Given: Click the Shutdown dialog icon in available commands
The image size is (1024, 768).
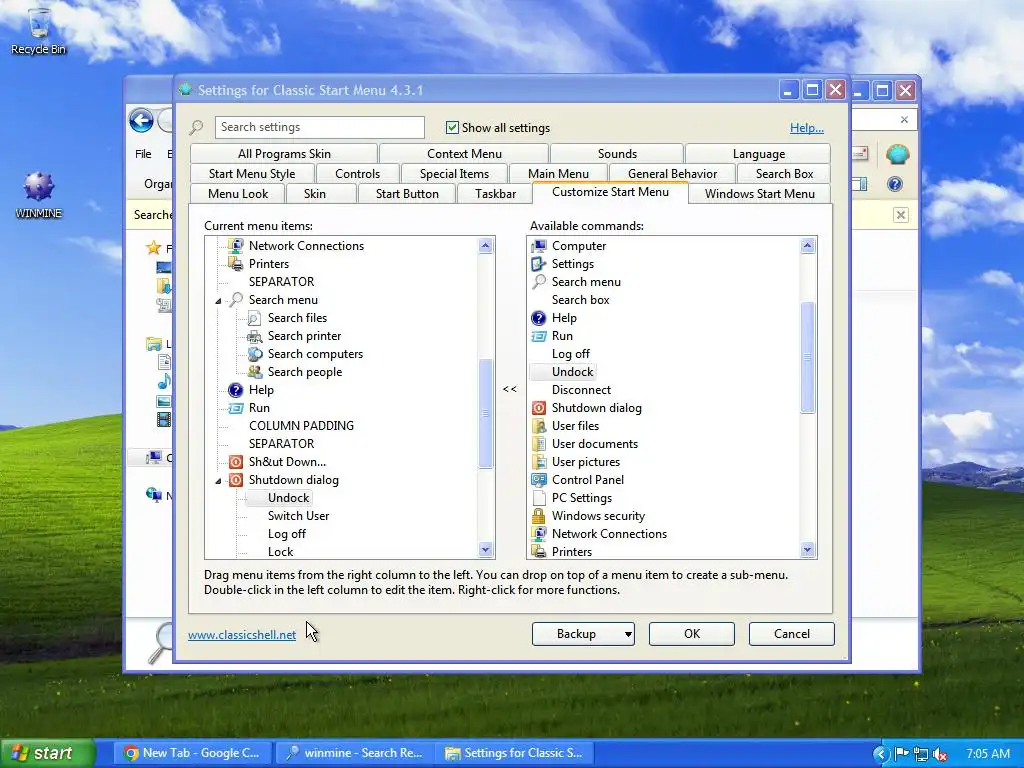Looking at the screenshot, I should pos(539,408).
